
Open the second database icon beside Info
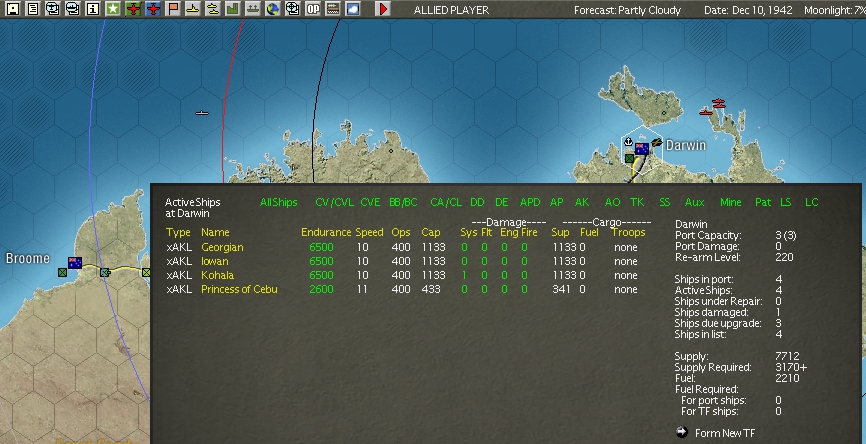coord(72,8)
